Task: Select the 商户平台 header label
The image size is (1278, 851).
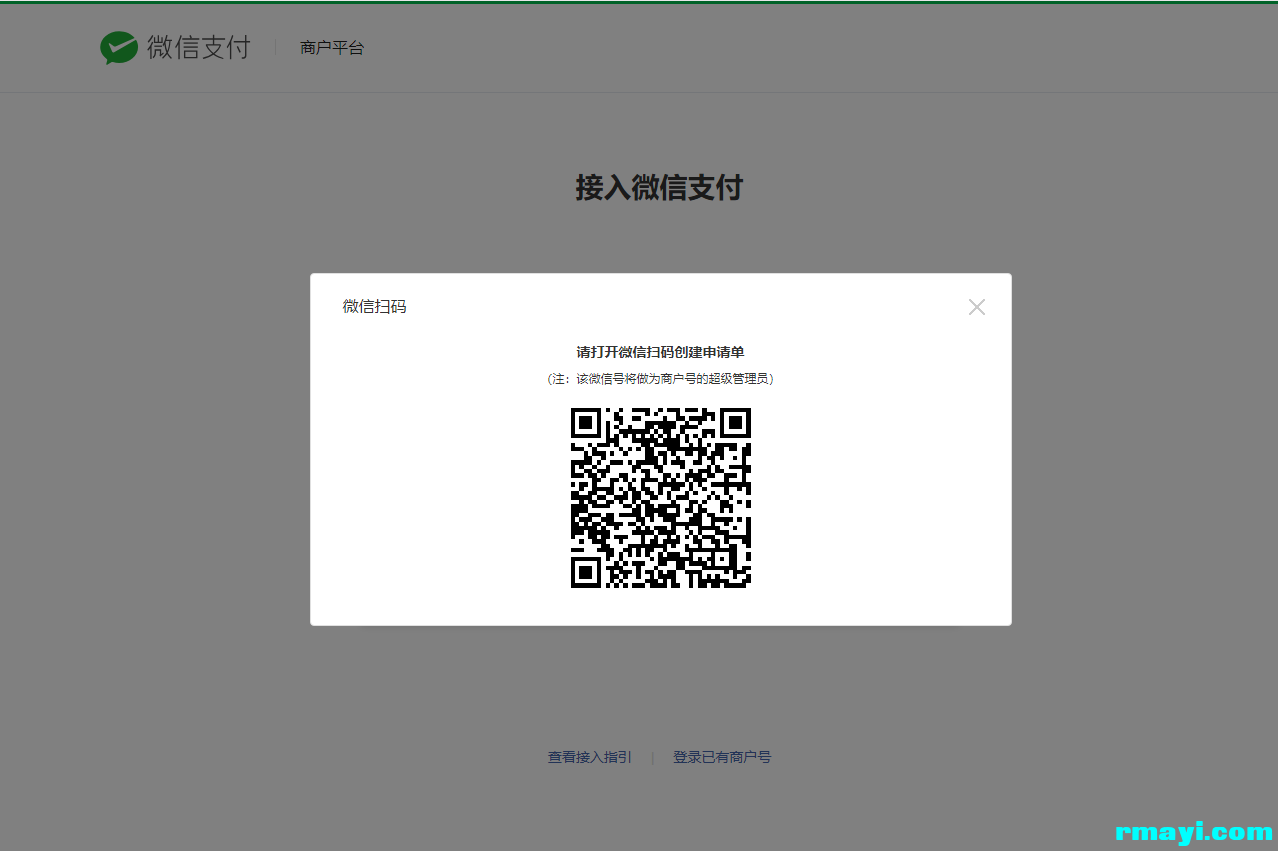Action: (x=332, y=48)
